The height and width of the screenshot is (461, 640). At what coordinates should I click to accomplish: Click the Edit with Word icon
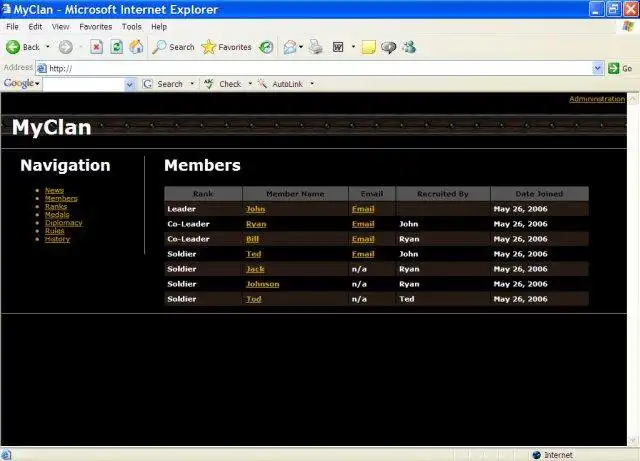click(x=338, y=47)
